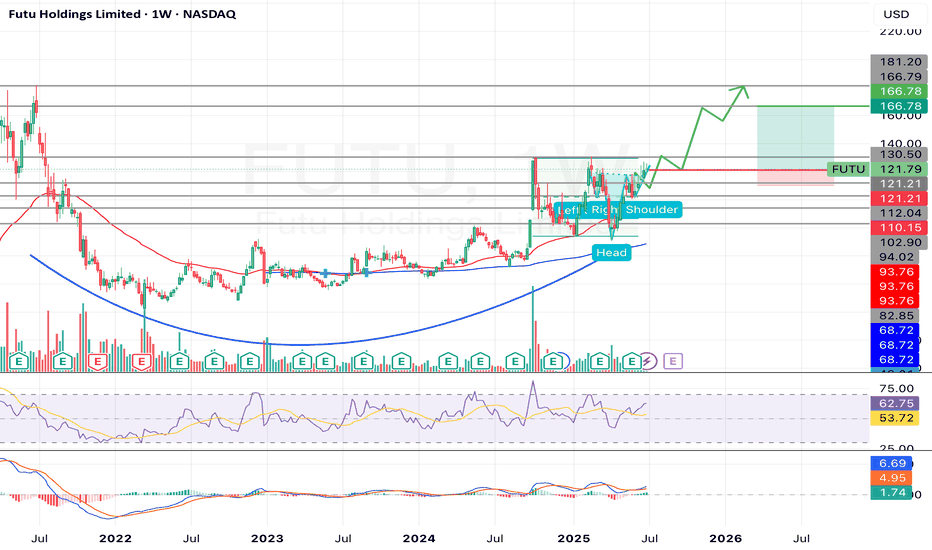Image resolution: width=932 pixels, height=550 pixels.
Task: Click the 2025 label on time axis
Action: point(574,539)
